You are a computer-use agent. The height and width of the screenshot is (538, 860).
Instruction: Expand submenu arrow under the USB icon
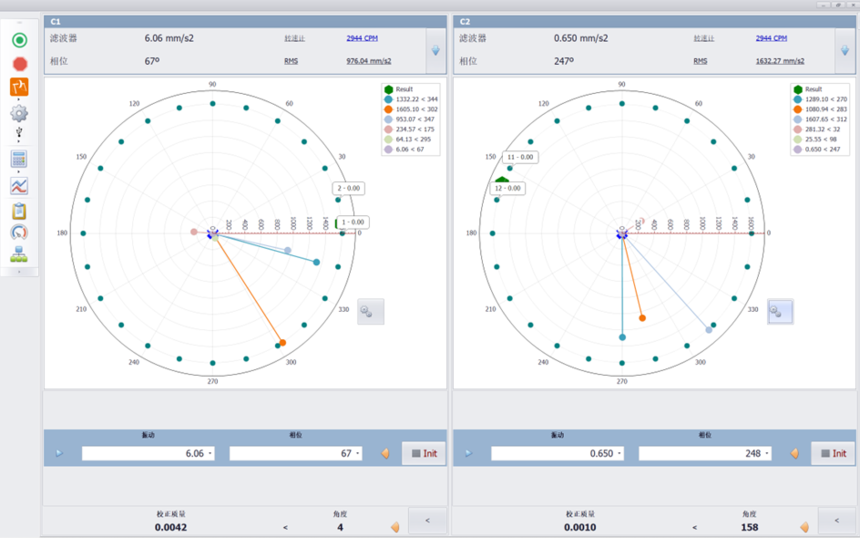pos(19,141)
